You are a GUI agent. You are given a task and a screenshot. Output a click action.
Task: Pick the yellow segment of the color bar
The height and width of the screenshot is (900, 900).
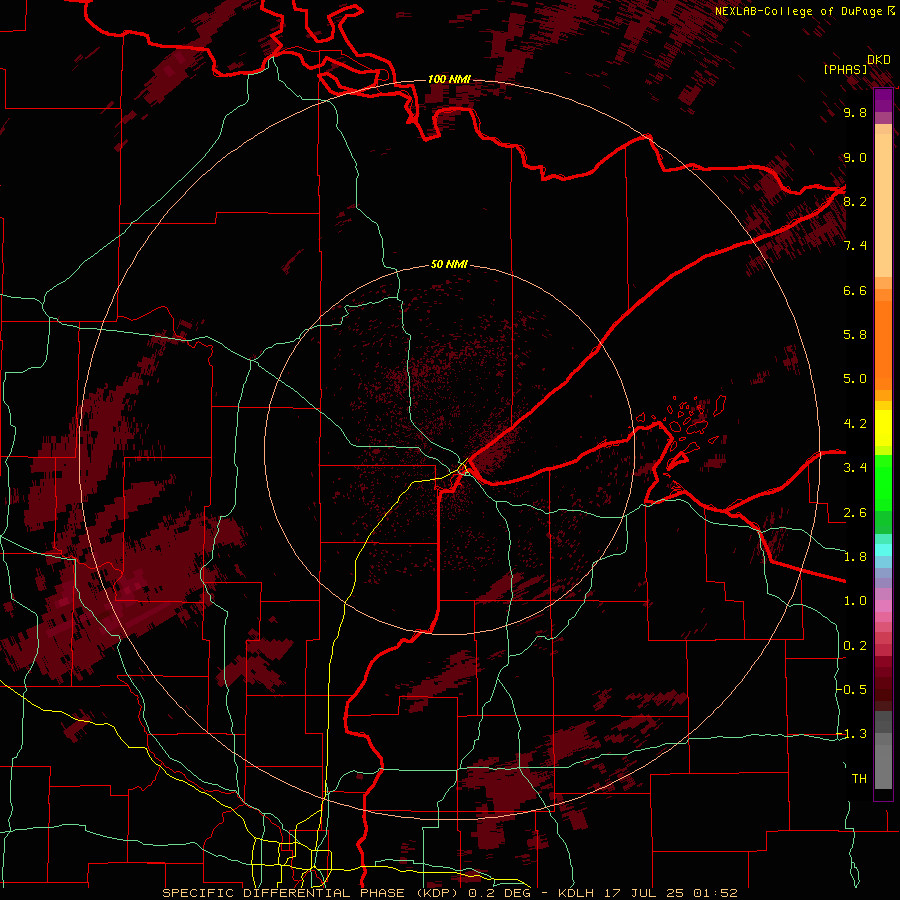(883, 428)
